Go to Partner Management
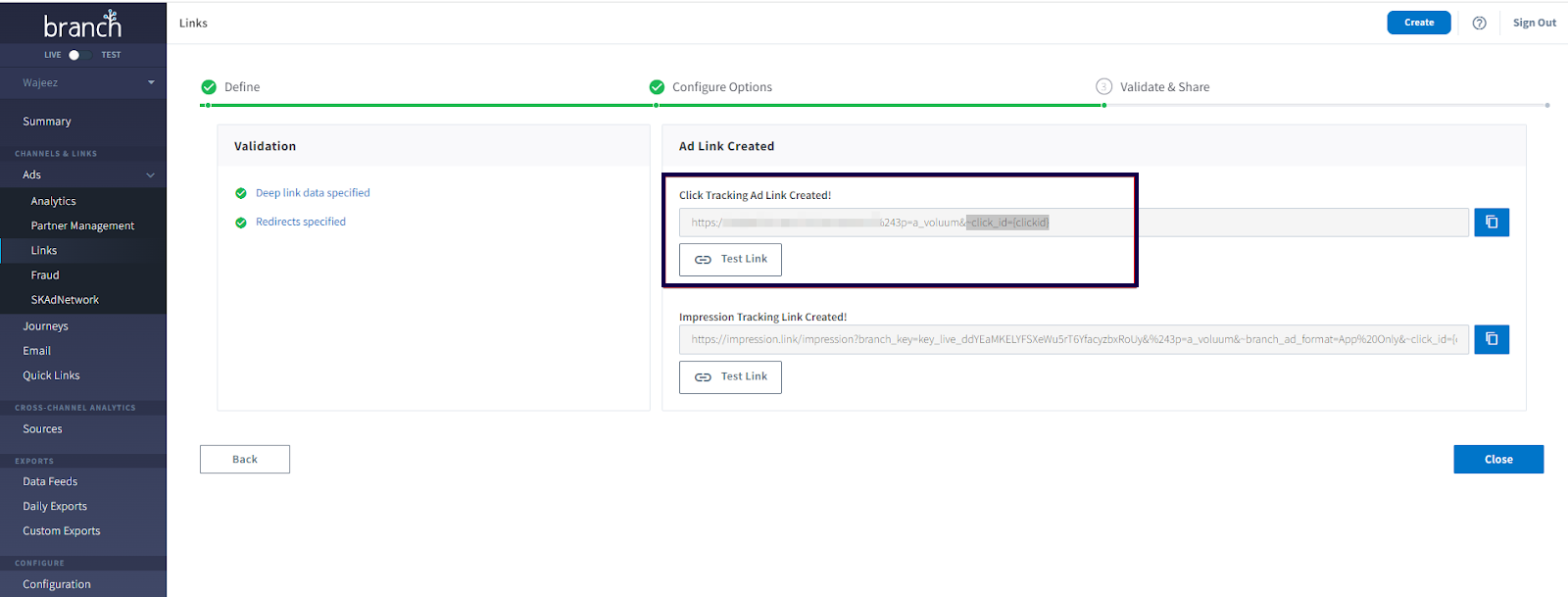 click(82, 225)
